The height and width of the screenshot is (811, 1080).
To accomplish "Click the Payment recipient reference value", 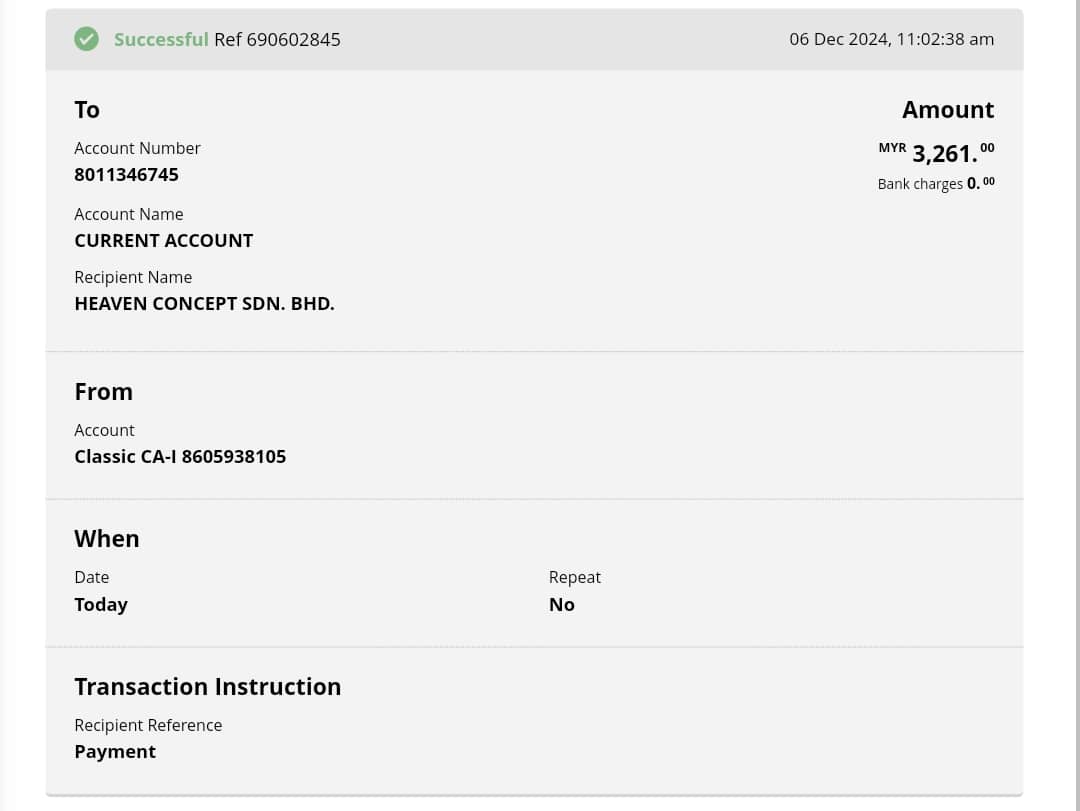I will coord(115,751).
